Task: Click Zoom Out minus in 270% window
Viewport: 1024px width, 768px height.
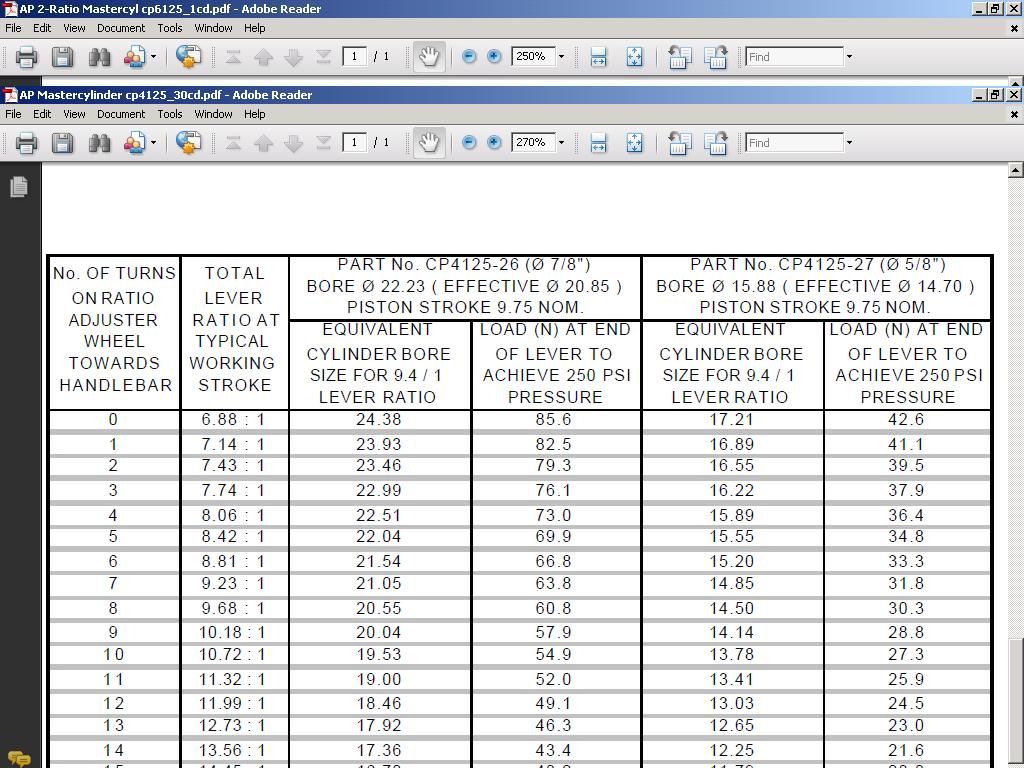Action: pyautogui.click(x=469, y=143)
